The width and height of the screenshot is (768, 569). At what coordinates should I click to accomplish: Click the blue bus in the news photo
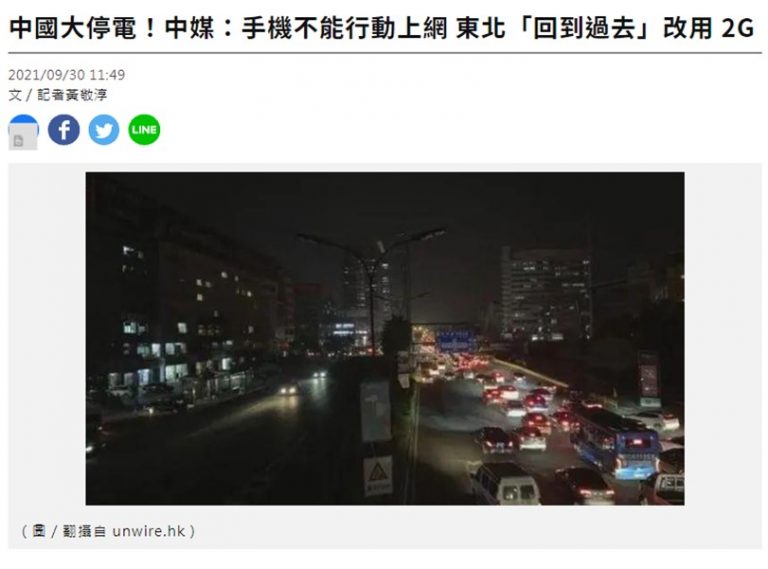click(x=614, y=442)
